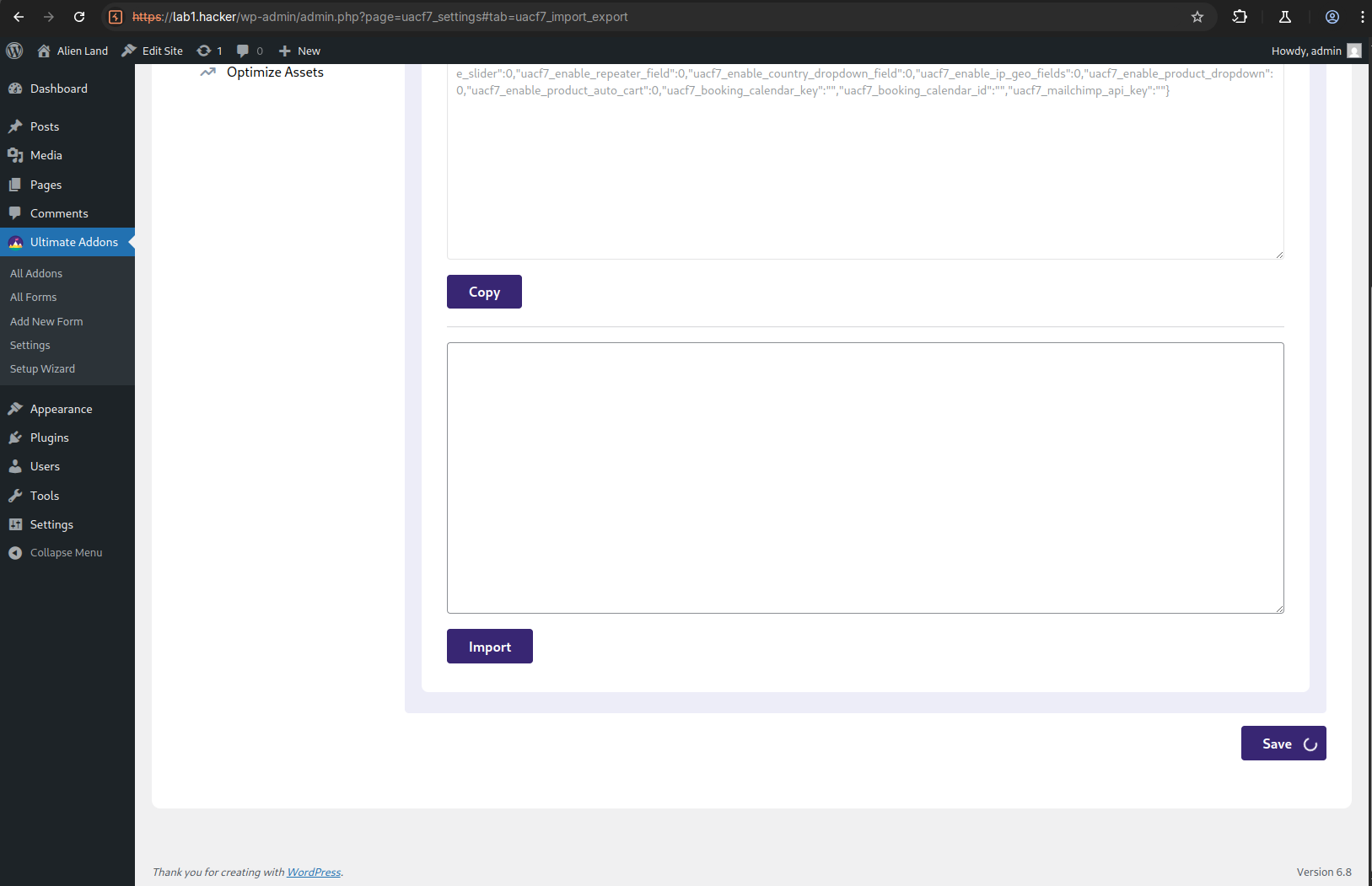Bookmark page with the star icon
Image resolution: width=1372 pixels, height=886 pixels.
1197,17
